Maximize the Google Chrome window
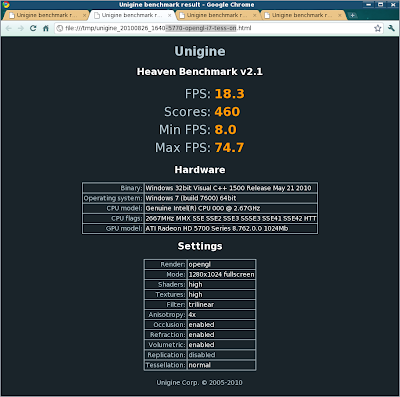400x397 pixels. [x=380, y=5]
